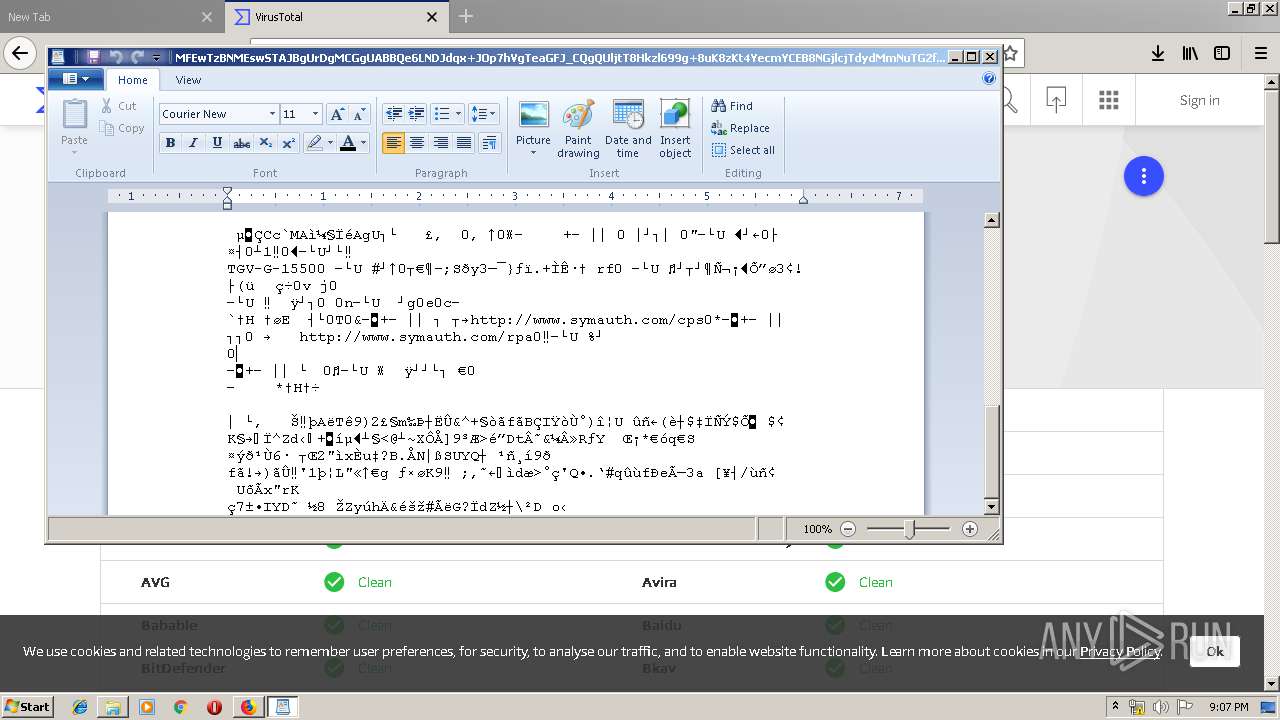1280x720 pixels.
Task: Open the Privacy Policy link
Action: 1120,651
